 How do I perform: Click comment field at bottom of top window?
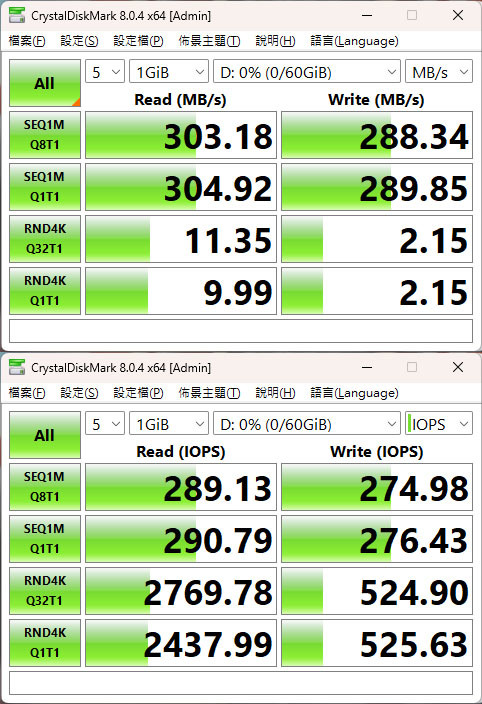pyautogui.click(x=241, y=331)
